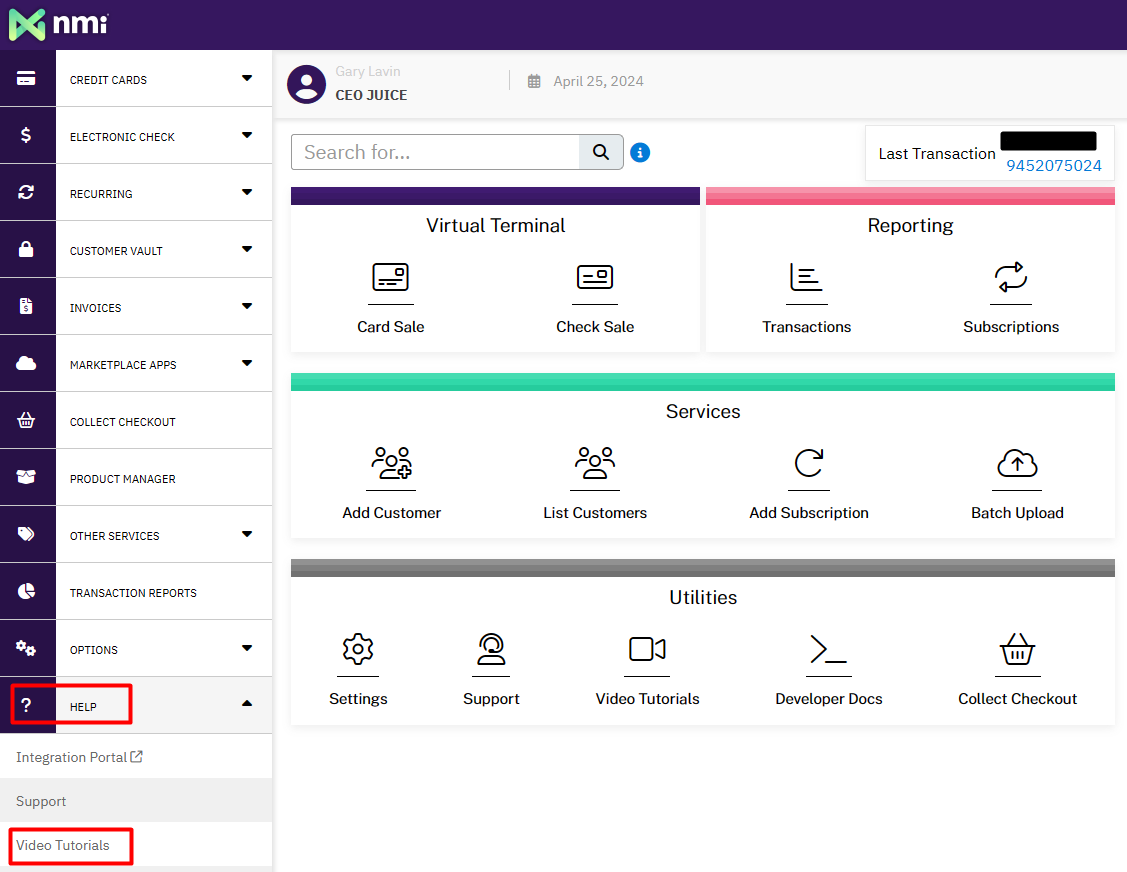Viewport: 1127px width, 872px height.
Task: Open Collect Checkout basket in Utilities
Action: tap(1017, 649)
